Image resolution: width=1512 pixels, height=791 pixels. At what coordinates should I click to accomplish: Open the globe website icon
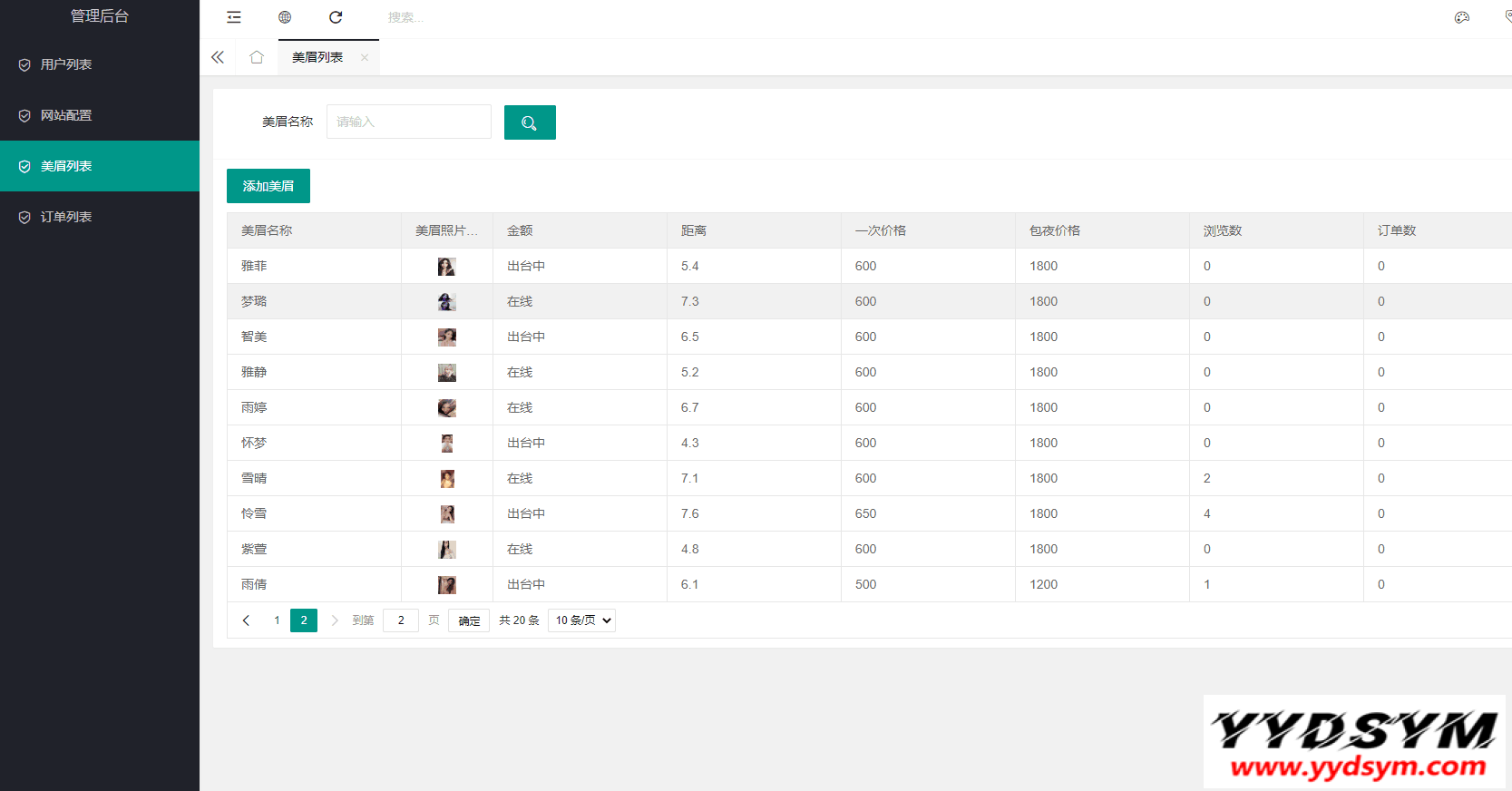(285, 17)
